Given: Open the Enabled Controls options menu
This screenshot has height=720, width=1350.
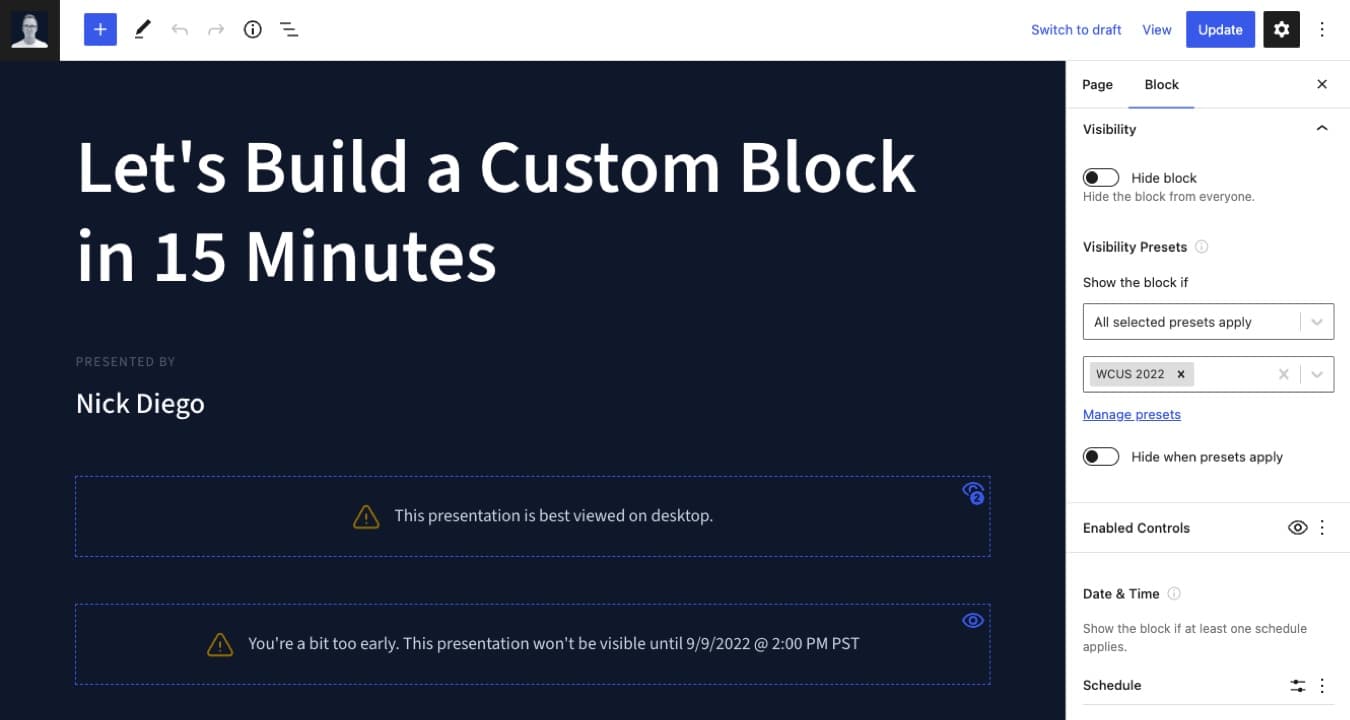Looking at the screenshot, I should (1322, 527).
